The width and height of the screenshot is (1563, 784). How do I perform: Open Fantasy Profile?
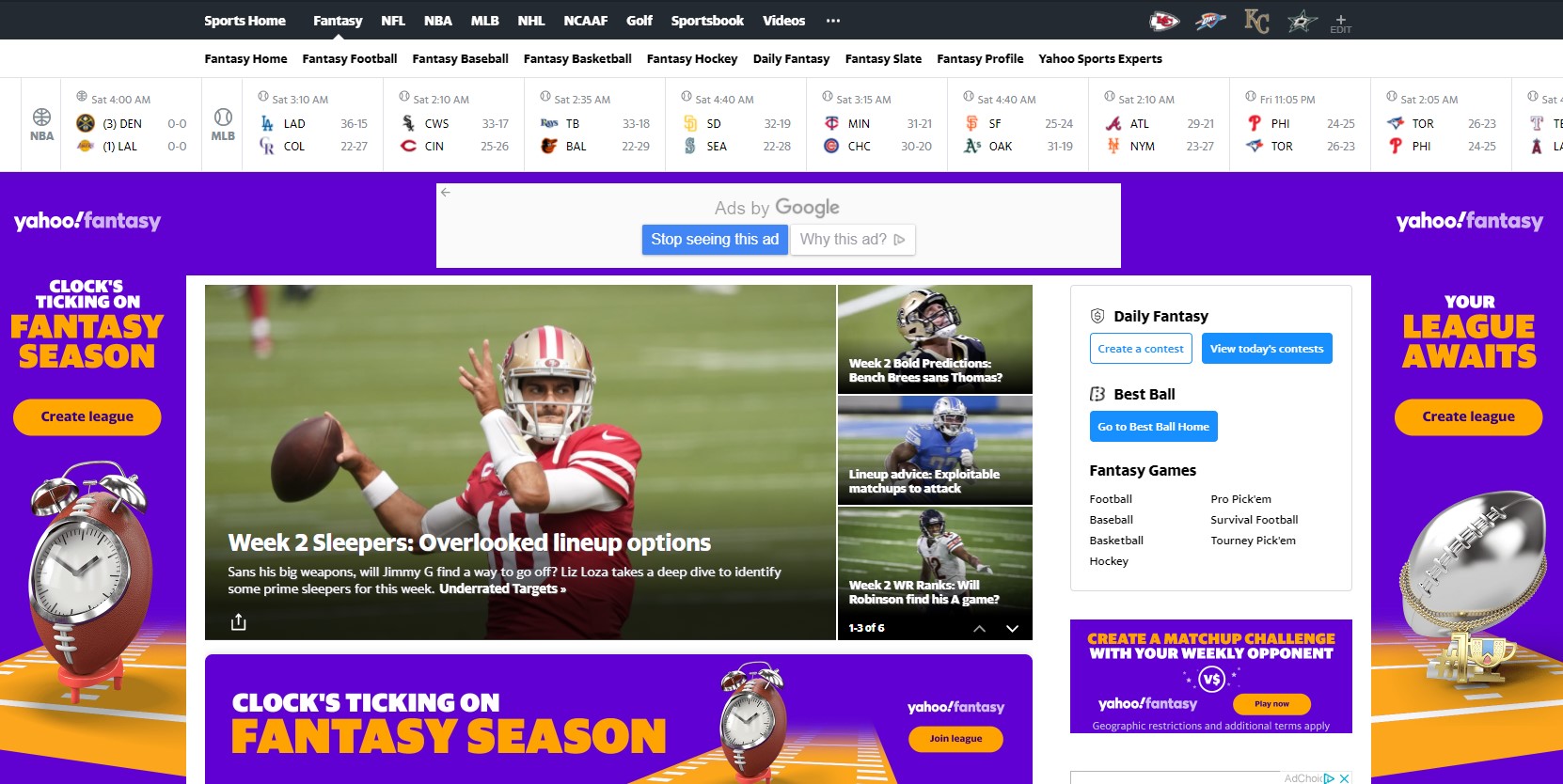click(980, 58)
